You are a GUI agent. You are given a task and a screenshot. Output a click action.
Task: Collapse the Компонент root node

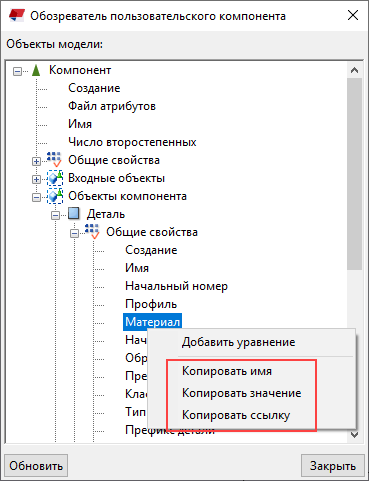pyautogui.click(x=17, y=71)
